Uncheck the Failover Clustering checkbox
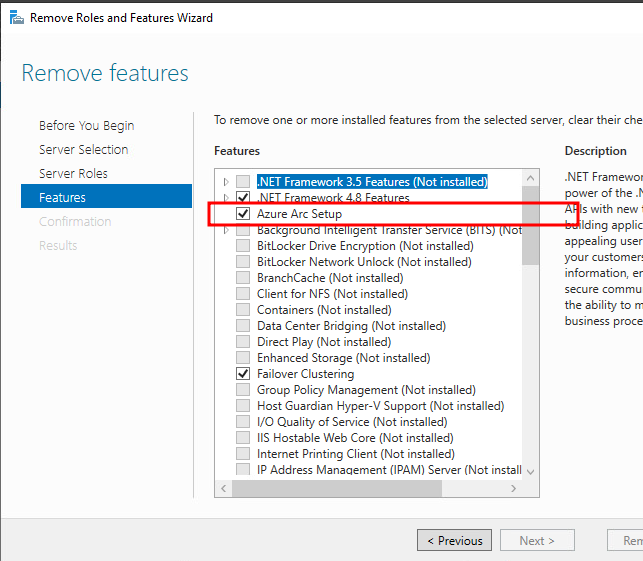Image resolution: width=643 pixels, height=561 pixels. coord(243,374)
